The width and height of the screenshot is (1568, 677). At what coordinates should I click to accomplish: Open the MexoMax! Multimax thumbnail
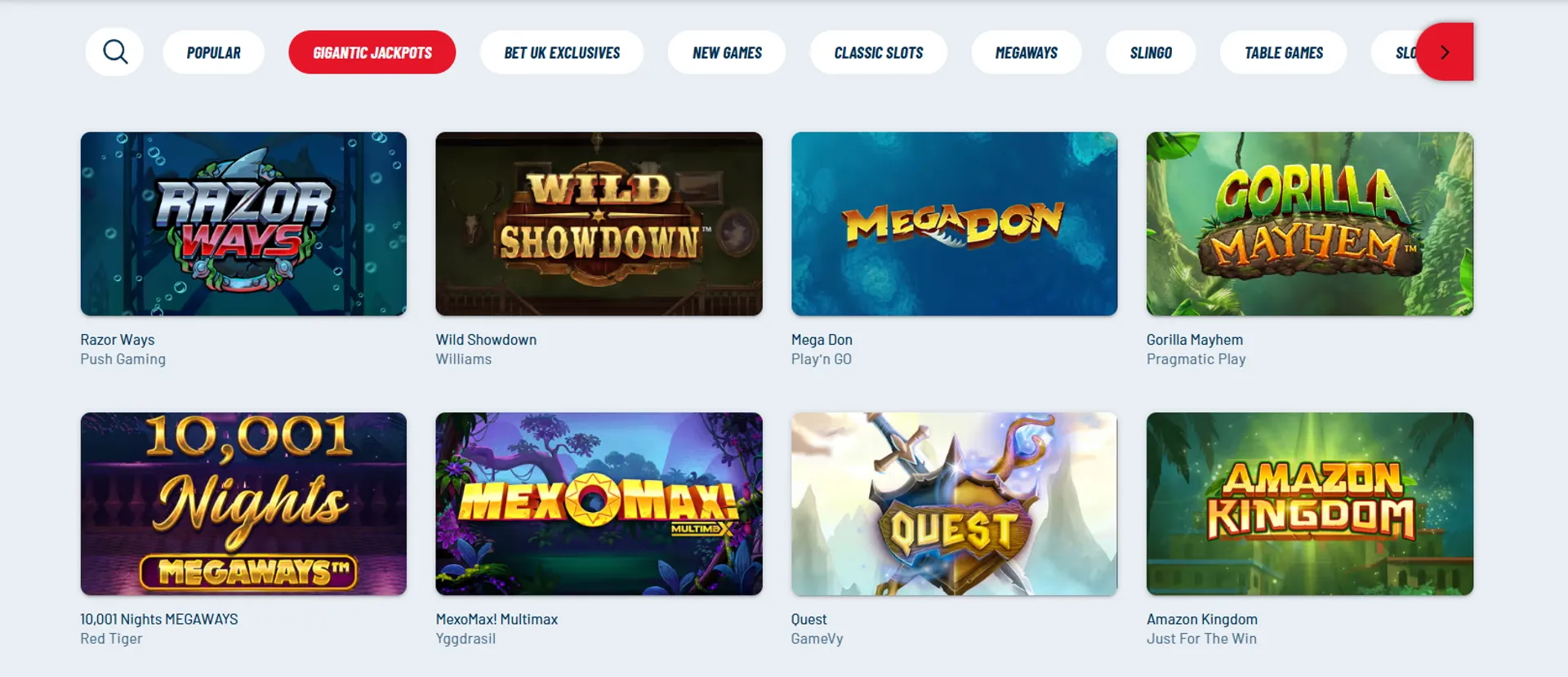pyautogui.click(x=599, y=504)
